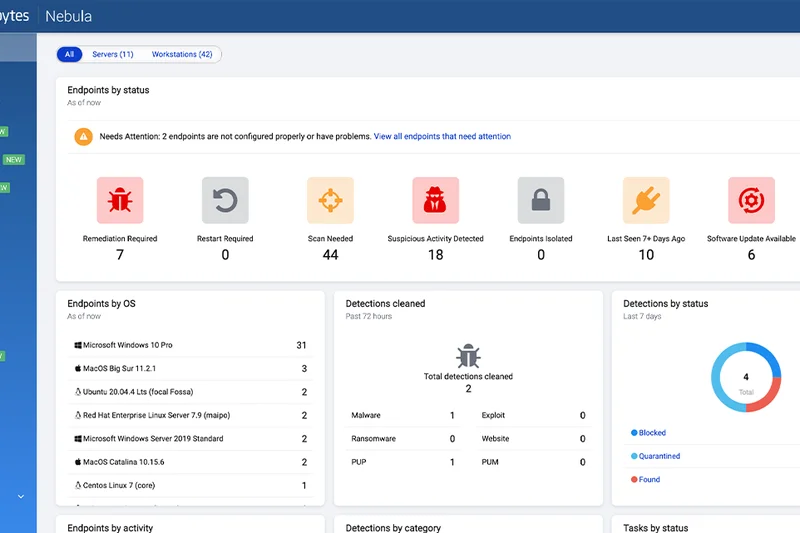The width and height of the screenshot is (800, 533).
Task: Click the orange Needs Attention warning icon
Action: (84, 137)
